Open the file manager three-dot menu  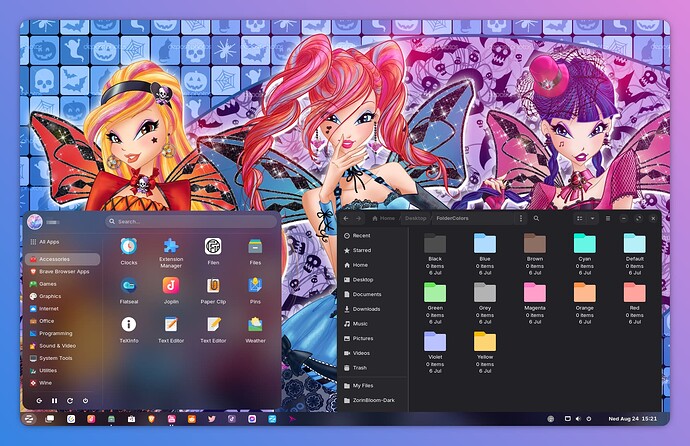click(521, 218)
